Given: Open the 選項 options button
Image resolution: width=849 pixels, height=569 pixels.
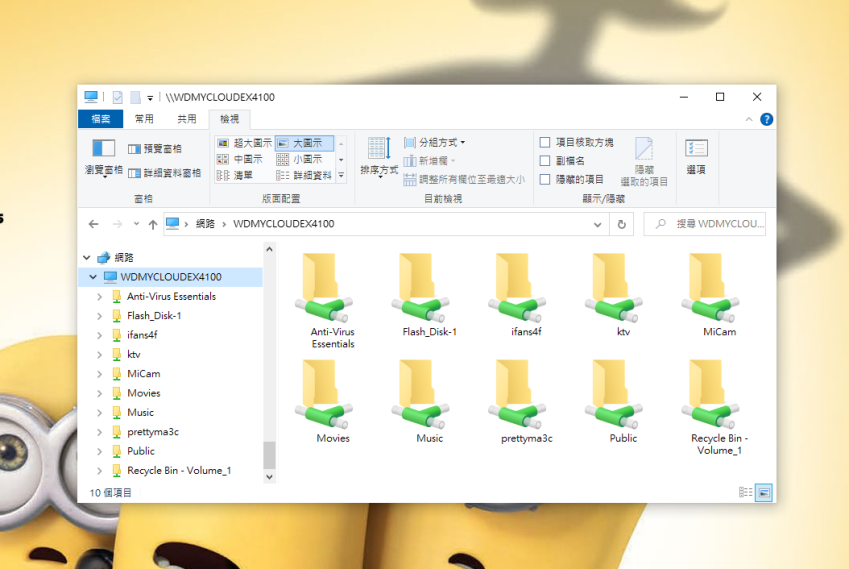Looking at the screenshot, I should [696, 156].
